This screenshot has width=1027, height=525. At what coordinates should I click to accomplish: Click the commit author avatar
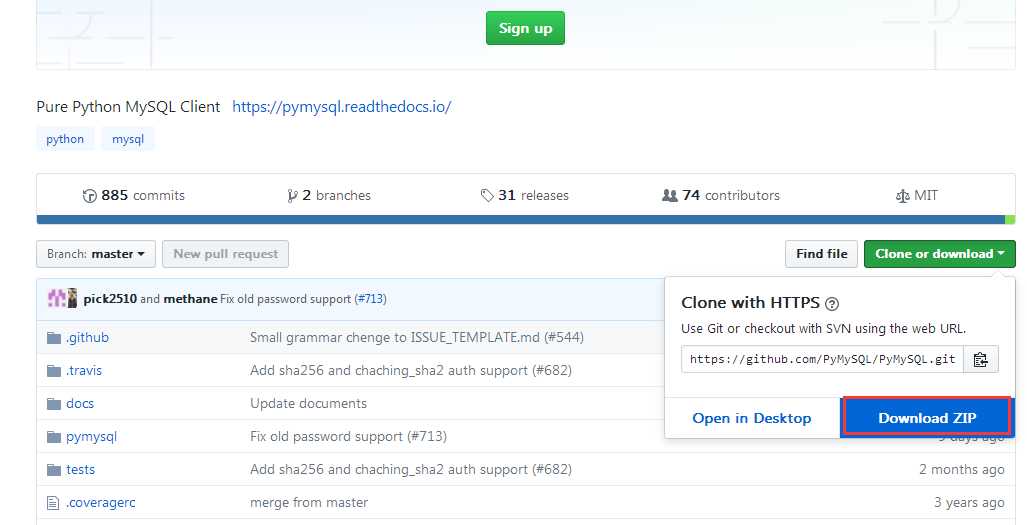click(62, 299)
